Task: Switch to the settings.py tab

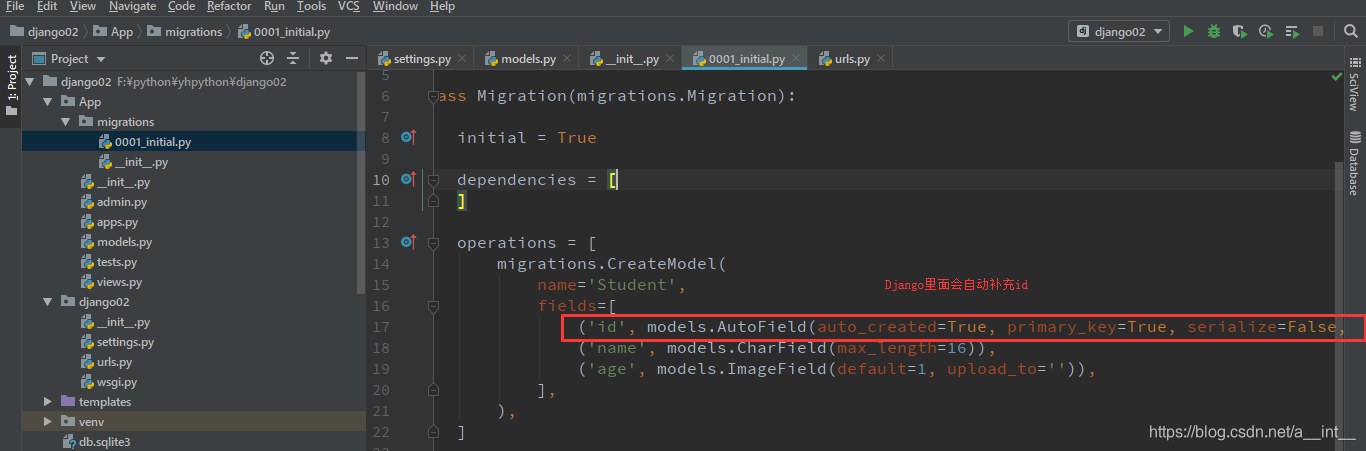Action: (421, 59)
